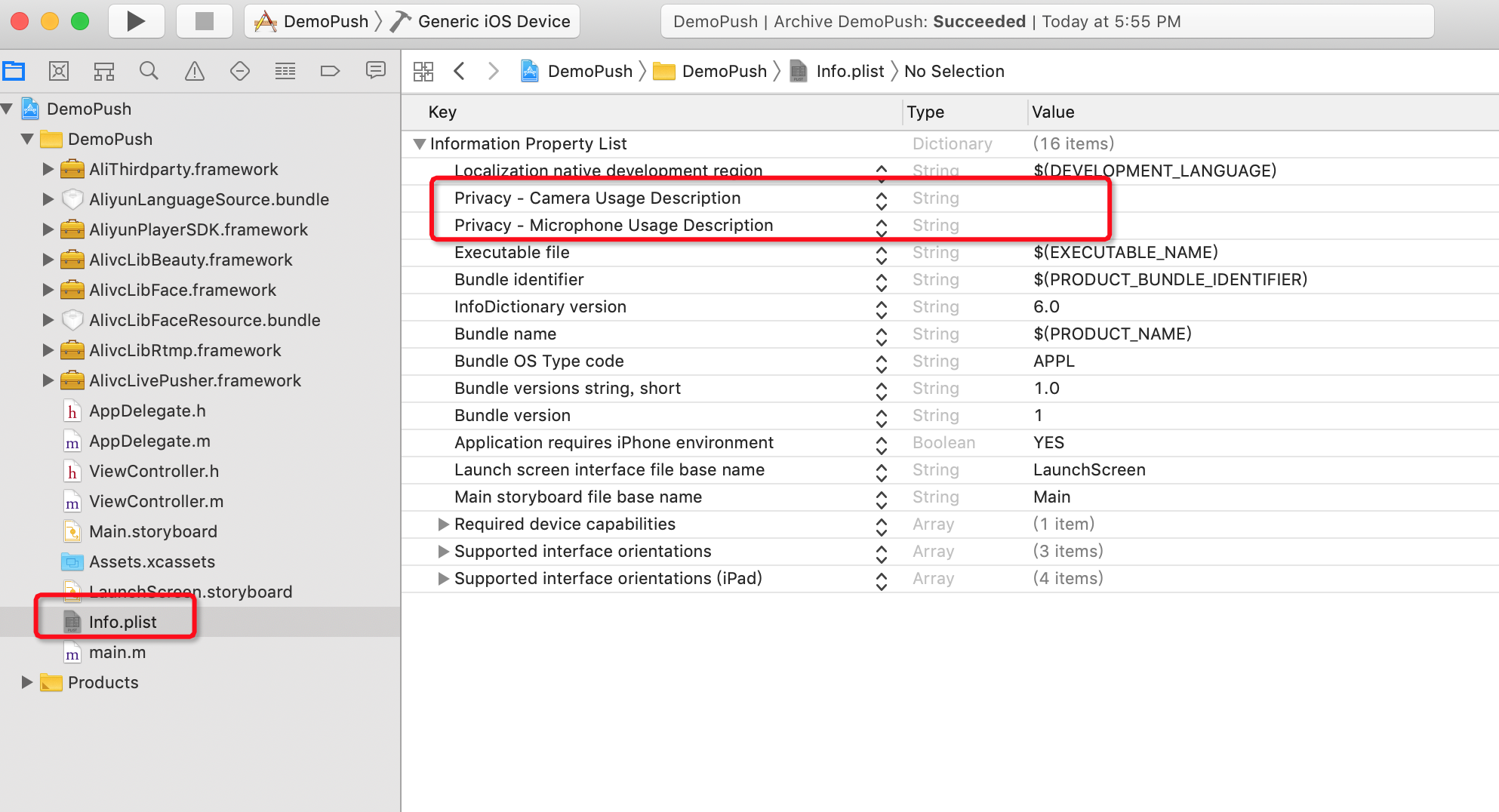Viewport: 1499px width, 812px height.
Task: Select AlivcLibFaceResource.bundle in navigator
Action: [205, 320]
